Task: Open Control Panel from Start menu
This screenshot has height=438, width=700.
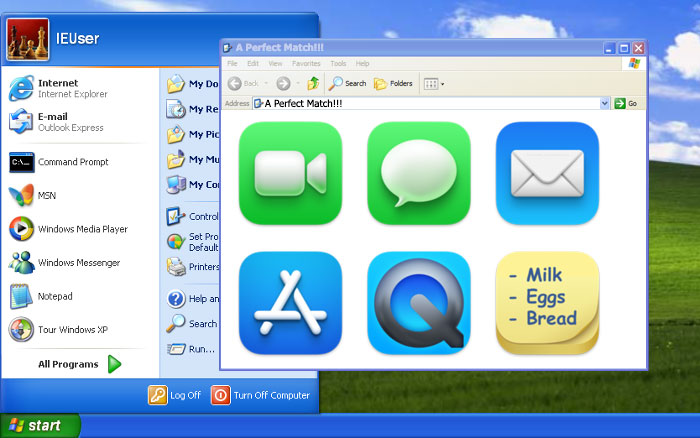Action: tap(192, 217)
